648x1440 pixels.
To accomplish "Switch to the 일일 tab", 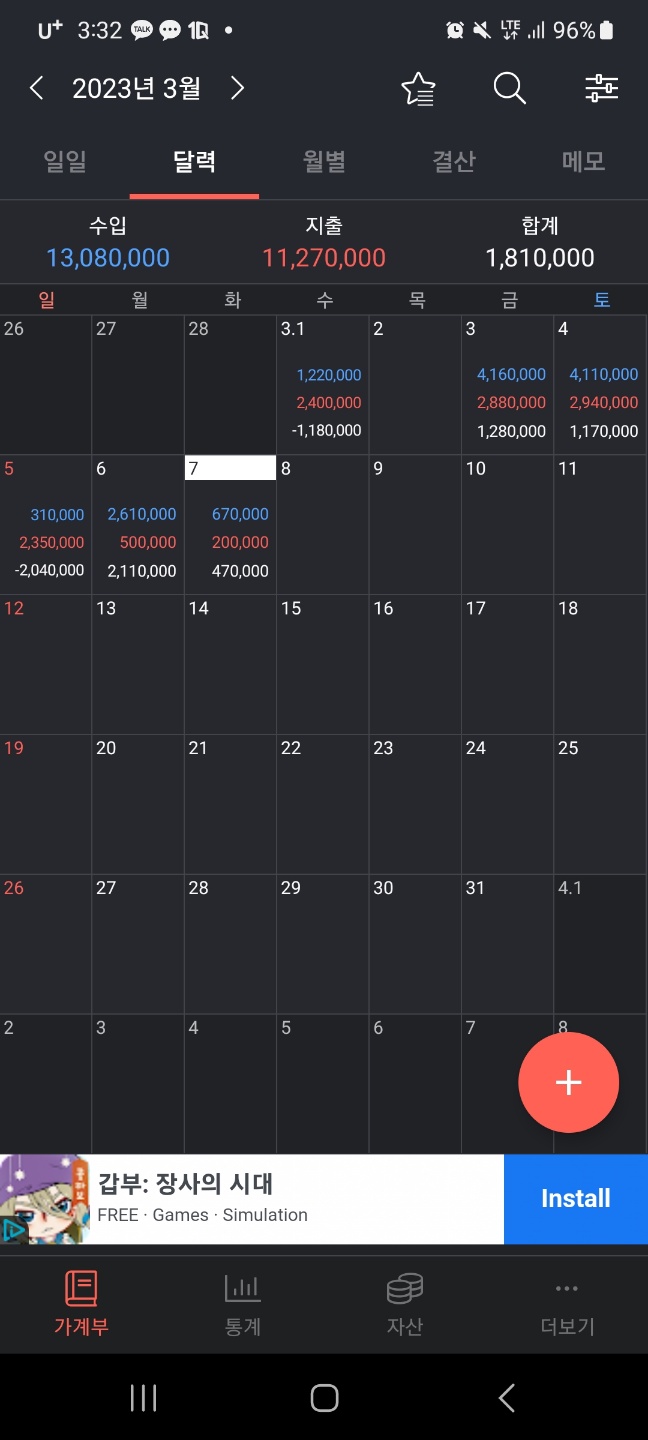I will point(65,161).
